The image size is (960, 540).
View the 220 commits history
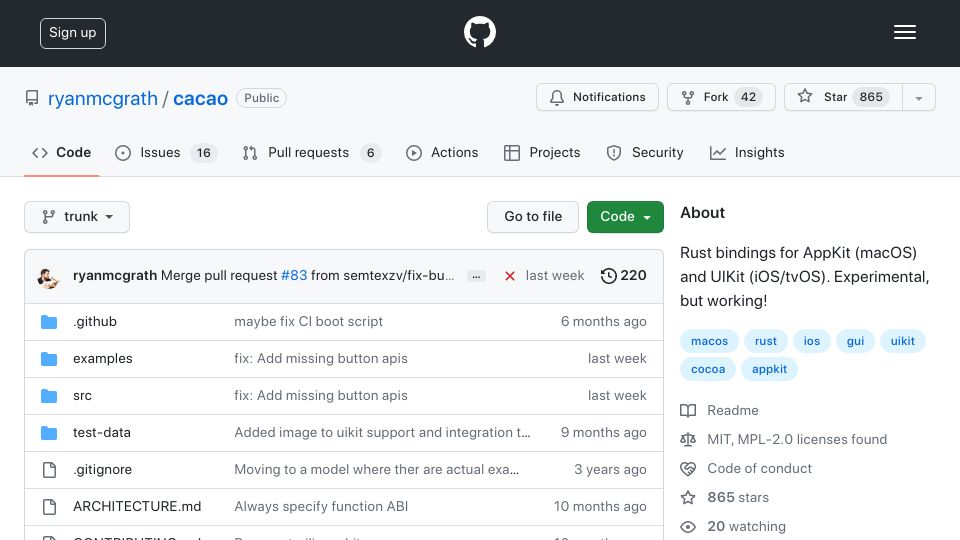(623, 276)
